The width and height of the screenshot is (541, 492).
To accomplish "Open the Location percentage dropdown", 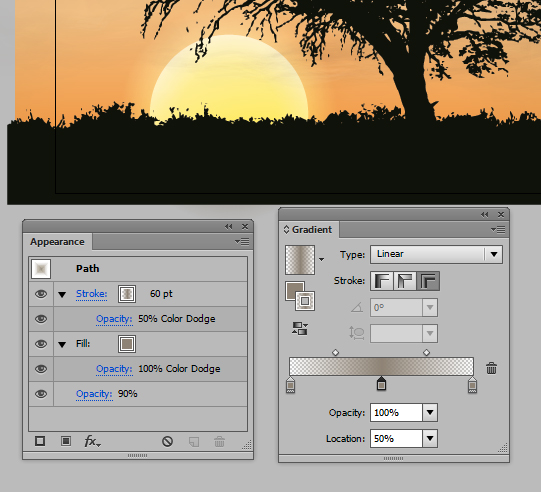I will [x=430, y=439].
